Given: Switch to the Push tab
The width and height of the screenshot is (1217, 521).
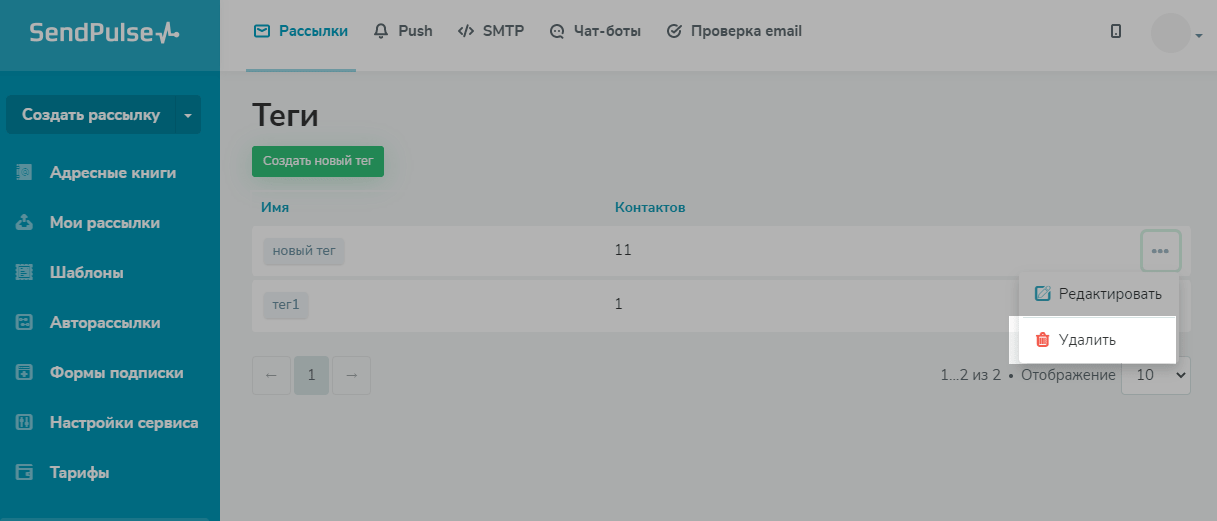Looking at the screenshot, I should [403, 31].
